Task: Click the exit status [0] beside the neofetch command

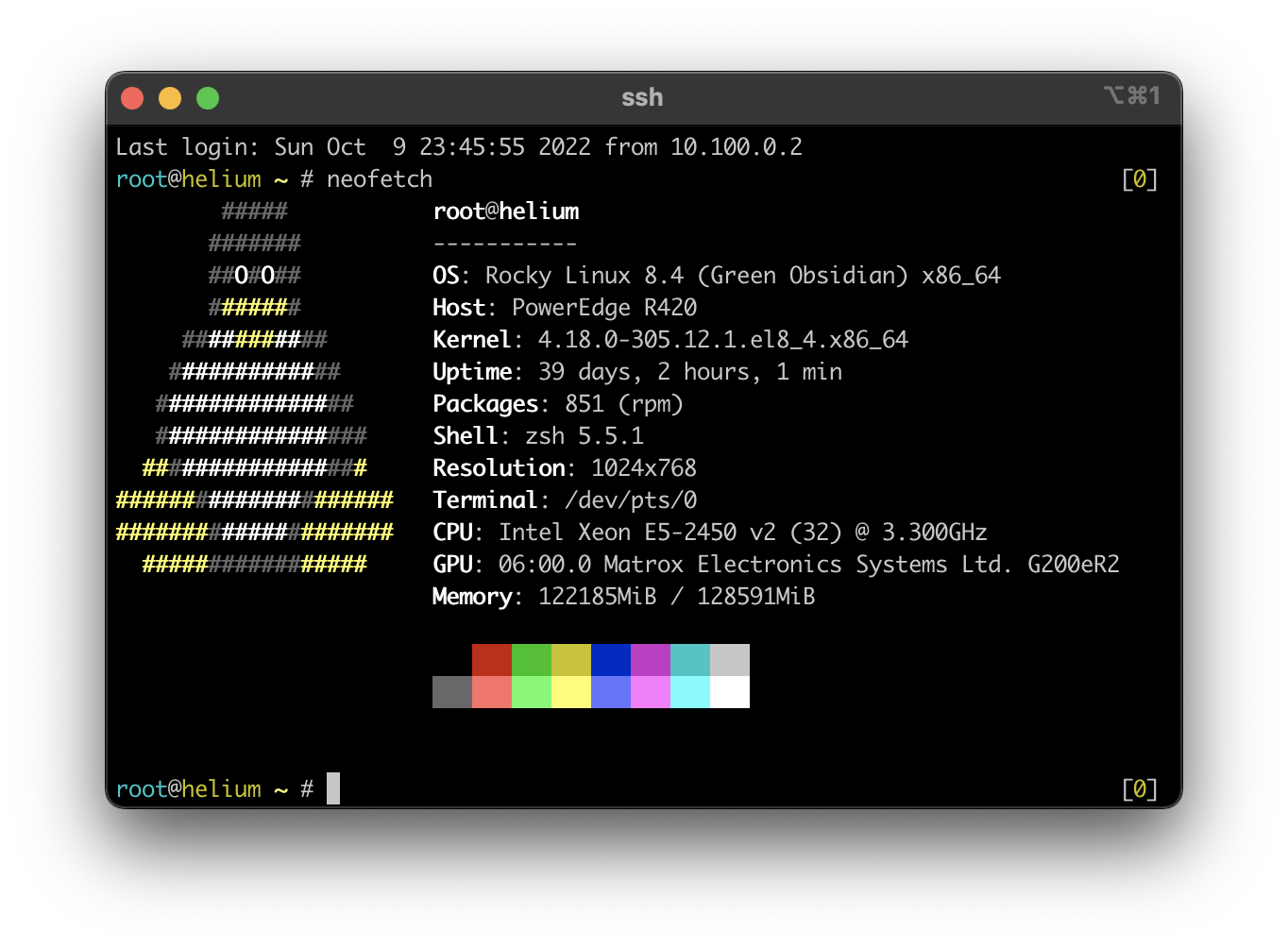Action: point(1139,179)
